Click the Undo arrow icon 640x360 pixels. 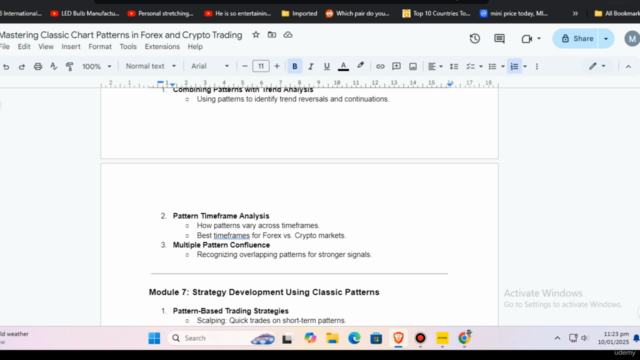pos(6,67)
